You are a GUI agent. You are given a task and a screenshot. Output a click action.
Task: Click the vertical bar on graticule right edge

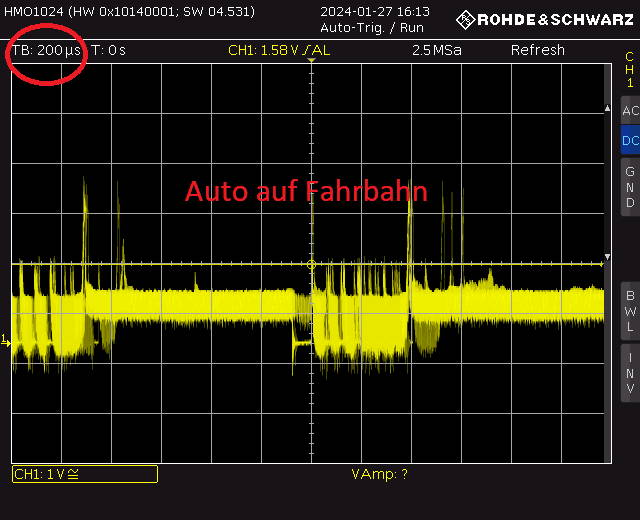coord(608,263)
